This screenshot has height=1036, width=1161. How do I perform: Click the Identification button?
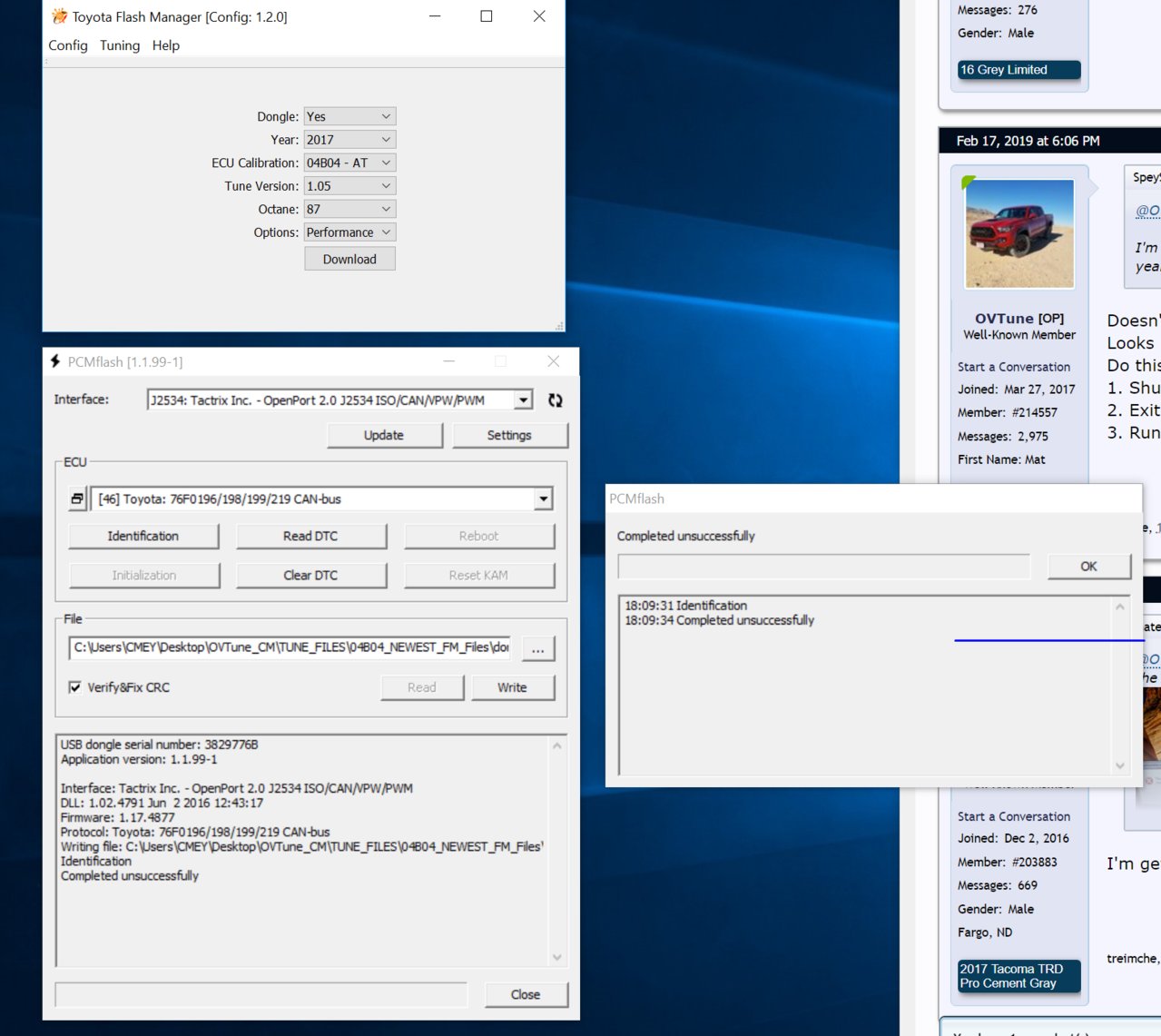[x=143, y=536]
